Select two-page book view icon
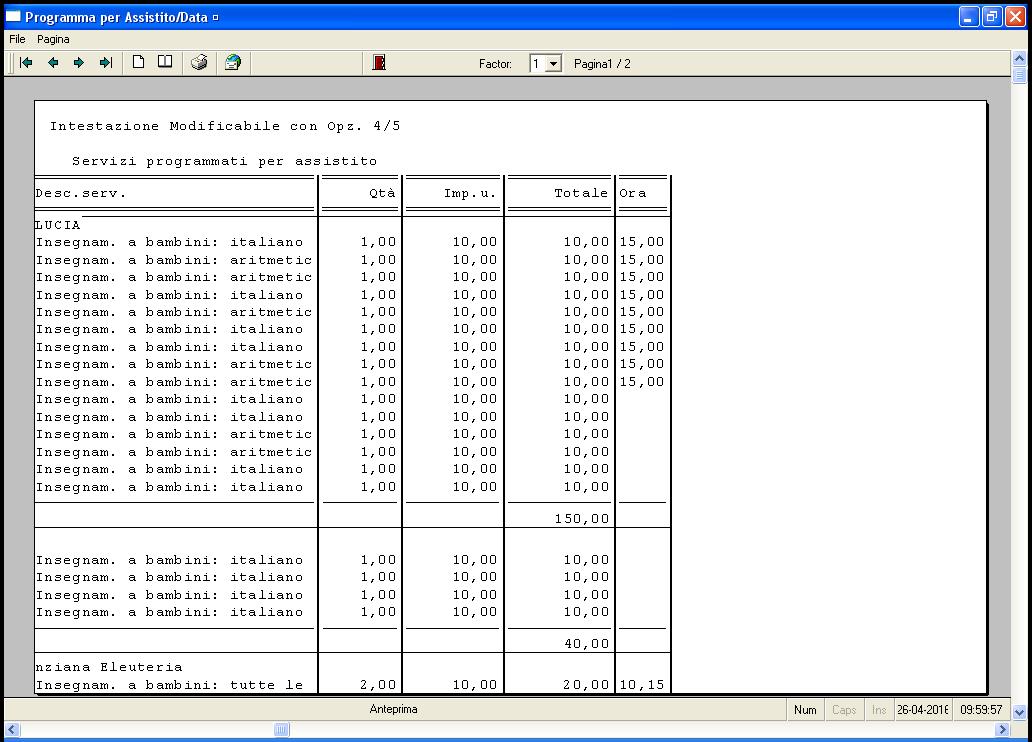Image resolution: width=1032 pixels, height=742 pixels. (165, 63)
